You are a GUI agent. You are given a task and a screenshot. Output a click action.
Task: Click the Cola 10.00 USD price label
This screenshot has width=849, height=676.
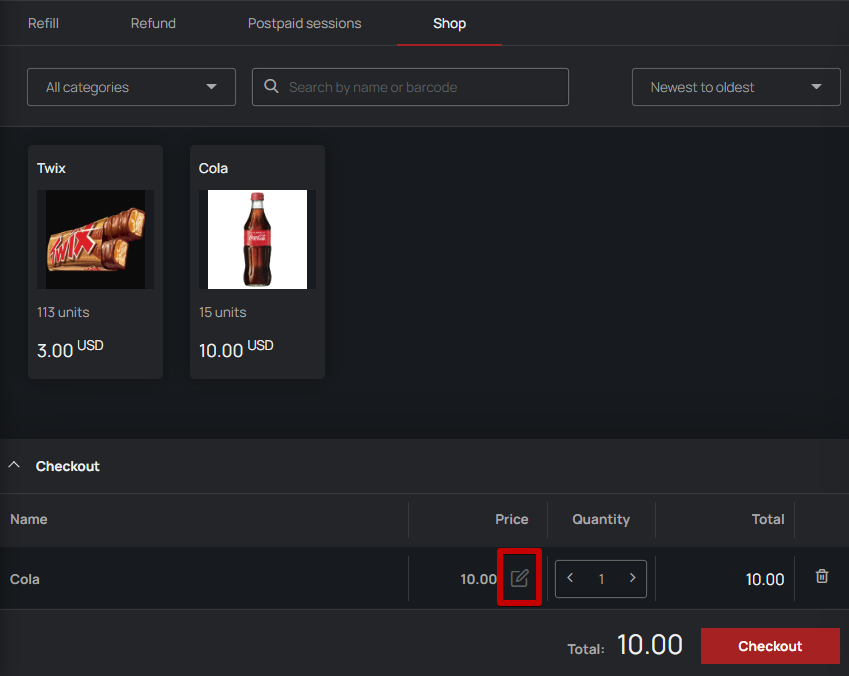236,349
